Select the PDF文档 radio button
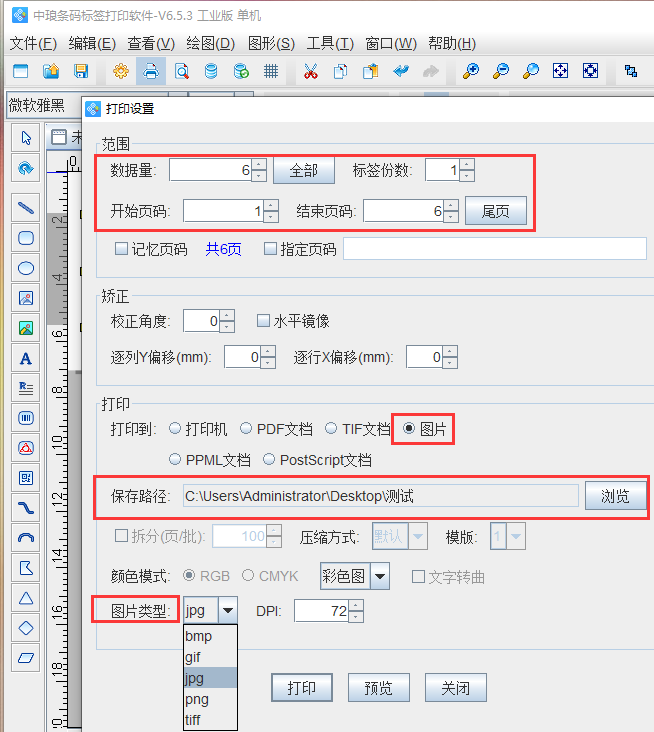654x732 pixels. [x=246, y=429]
